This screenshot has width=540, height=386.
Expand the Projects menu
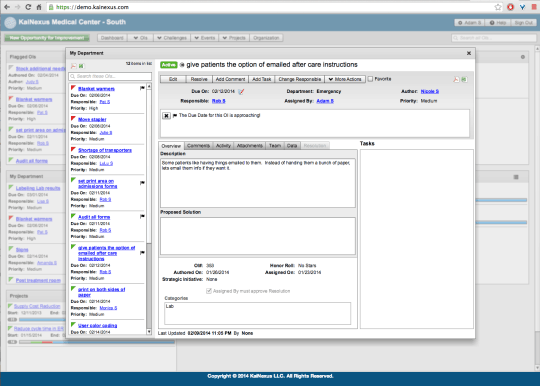pyautogui.click(x=234, y=38)
